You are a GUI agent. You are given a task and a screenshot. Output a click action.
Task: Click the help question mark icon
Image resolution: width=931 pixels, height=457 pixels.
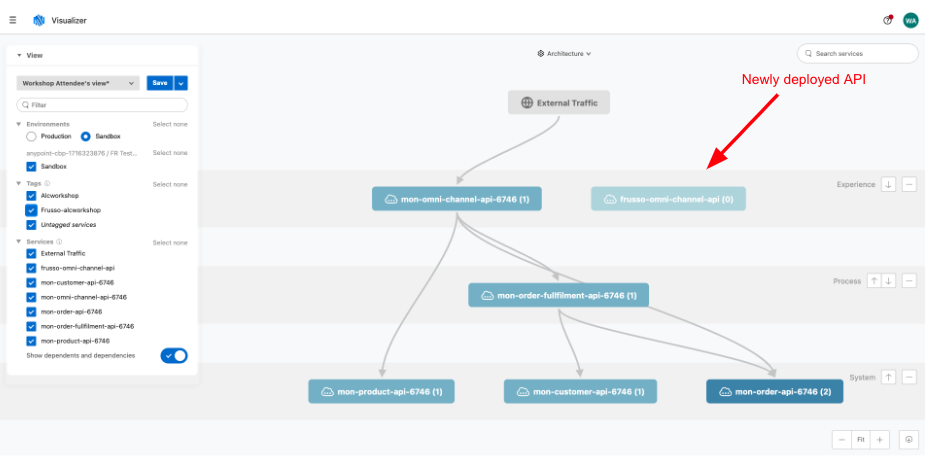pos(887,20)
